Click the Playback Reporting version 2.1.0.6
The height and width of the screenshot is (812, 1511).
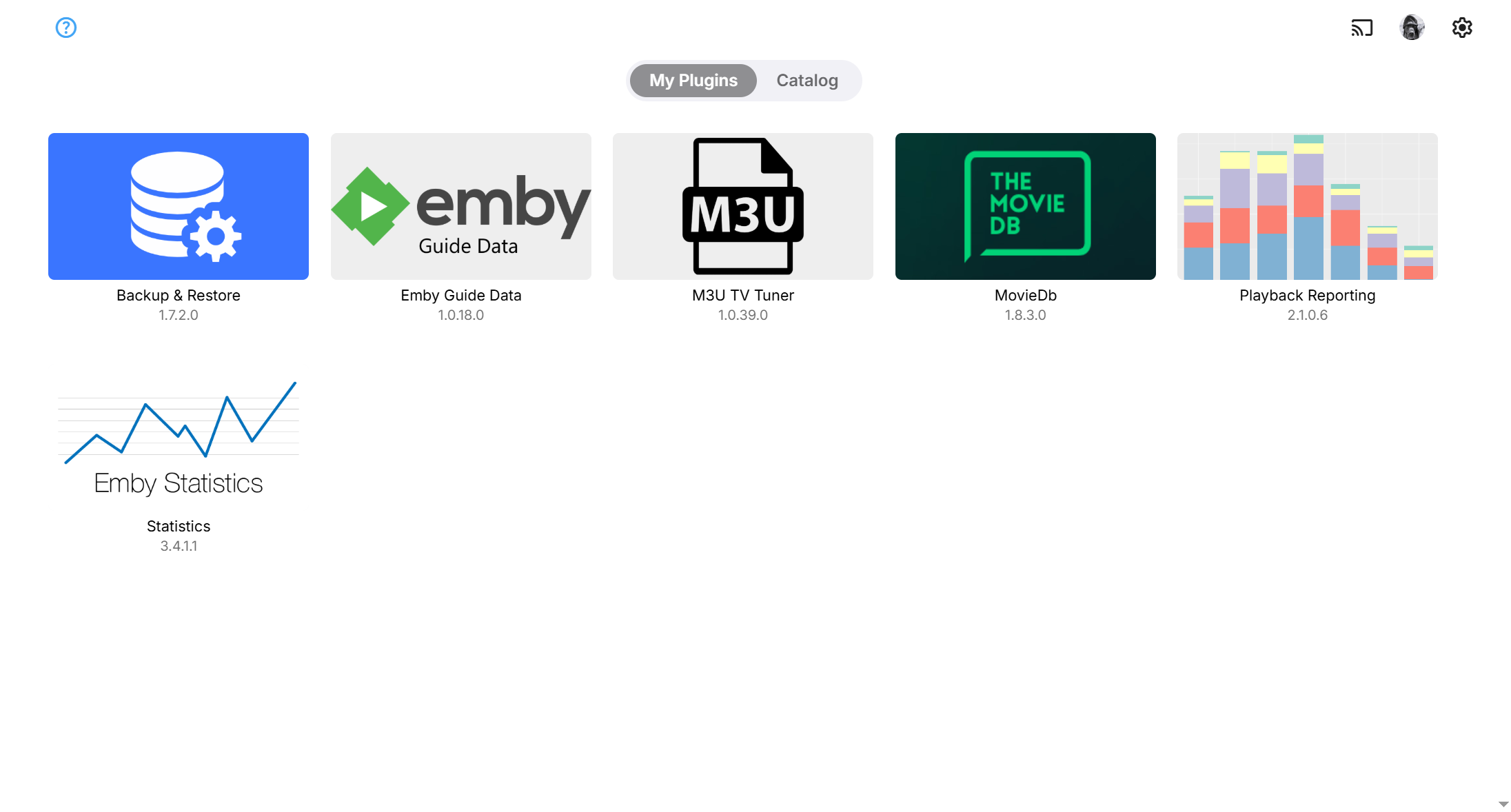pyautogui.click(x=1308, y=315)
